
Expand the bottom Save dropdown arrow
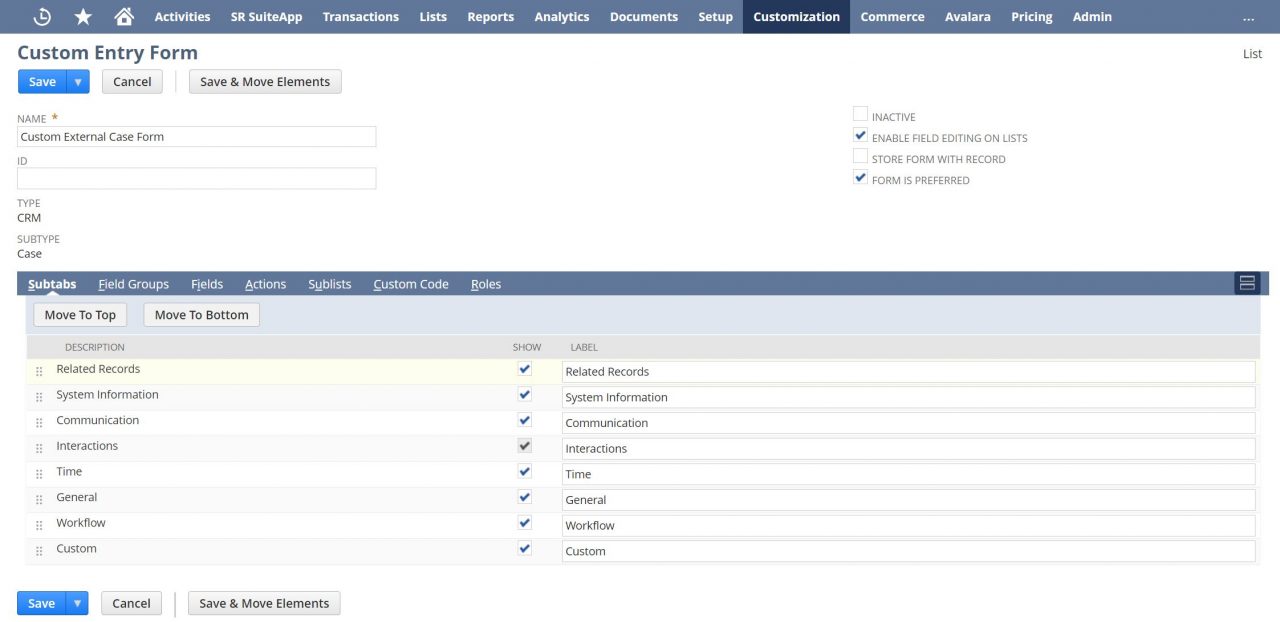(76, 603)
